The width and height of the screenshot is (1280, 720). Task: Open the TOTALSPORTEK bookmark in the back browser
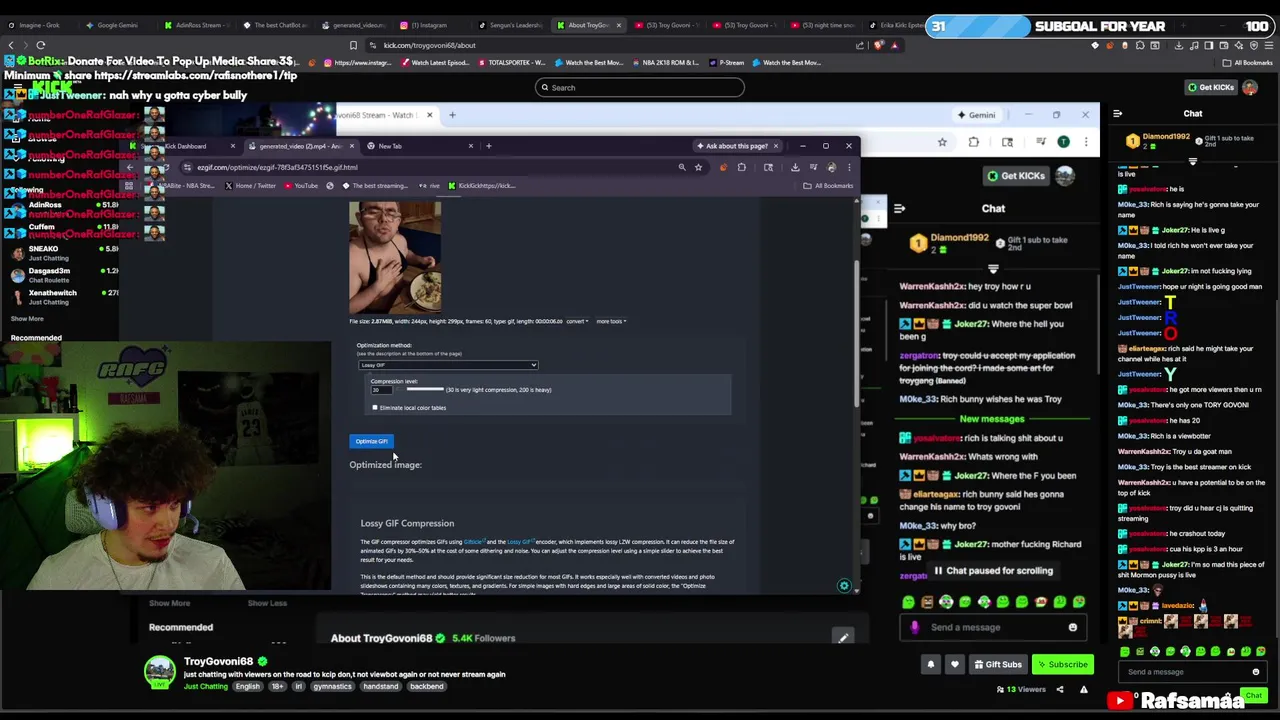point(512,63)
